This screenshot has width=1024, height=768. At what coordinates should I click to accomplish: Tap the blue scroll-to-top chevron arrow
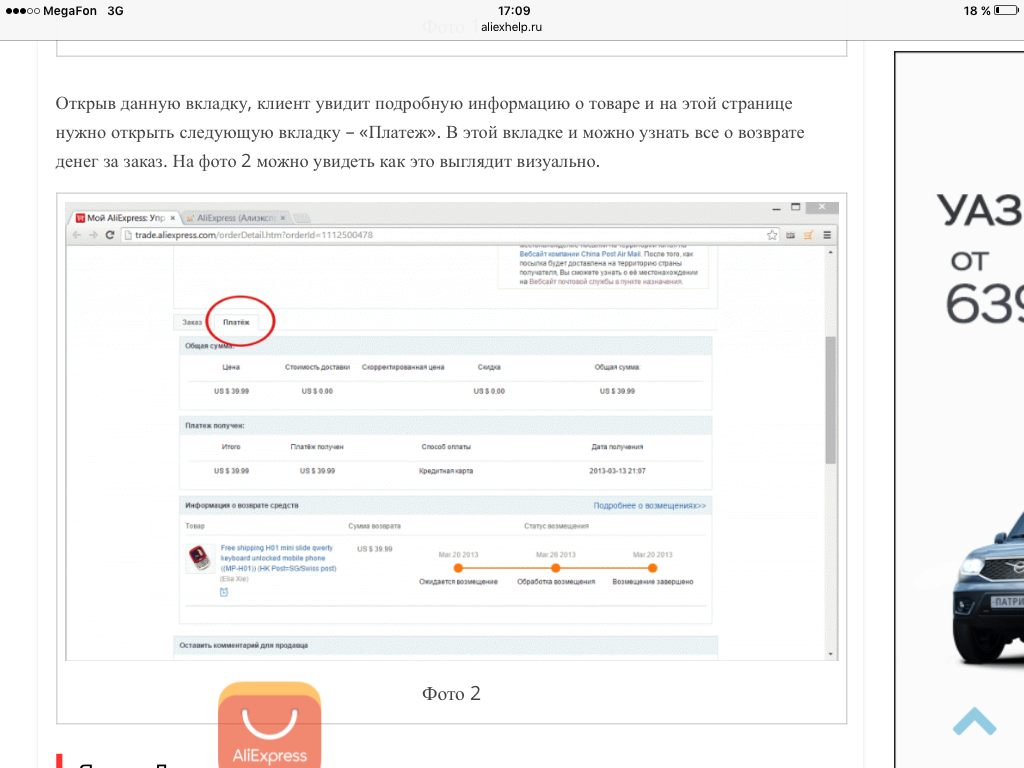[974, 721]
